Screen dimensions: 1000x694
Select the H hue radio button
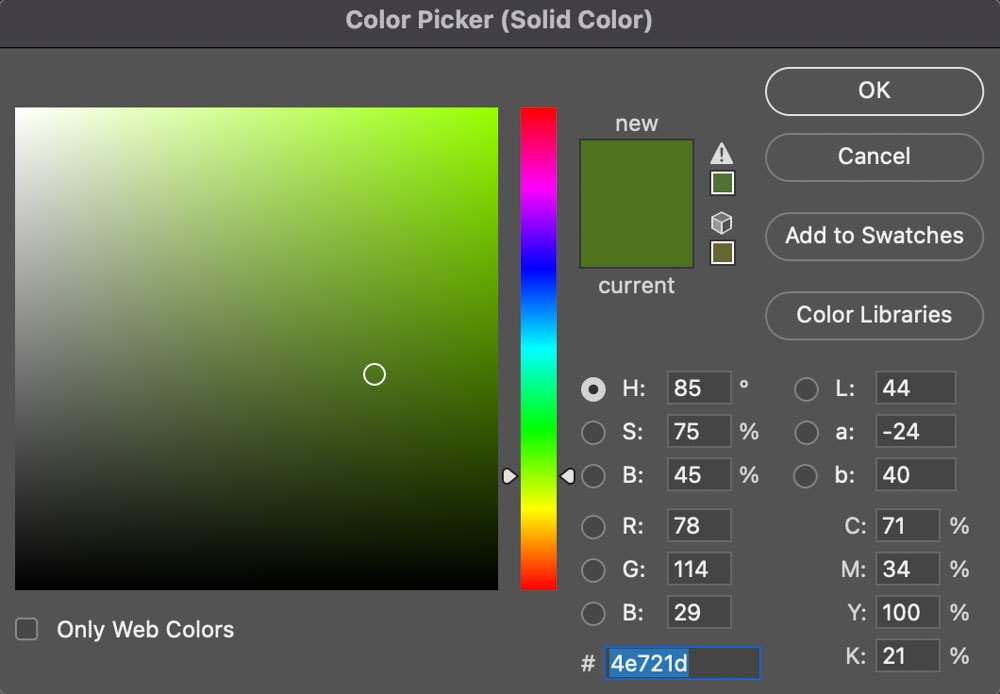click(x=593, y=388)
